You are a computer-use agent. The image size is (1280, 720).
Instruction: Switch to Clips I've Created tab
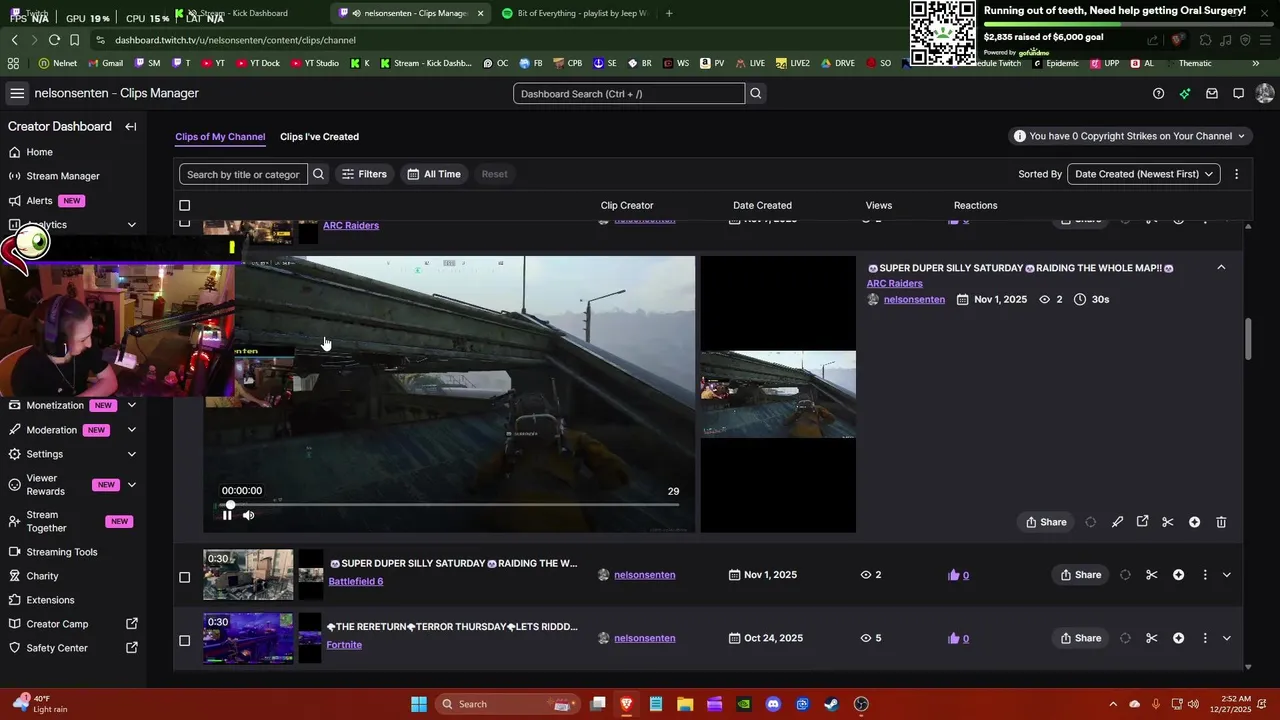(319, 137)
